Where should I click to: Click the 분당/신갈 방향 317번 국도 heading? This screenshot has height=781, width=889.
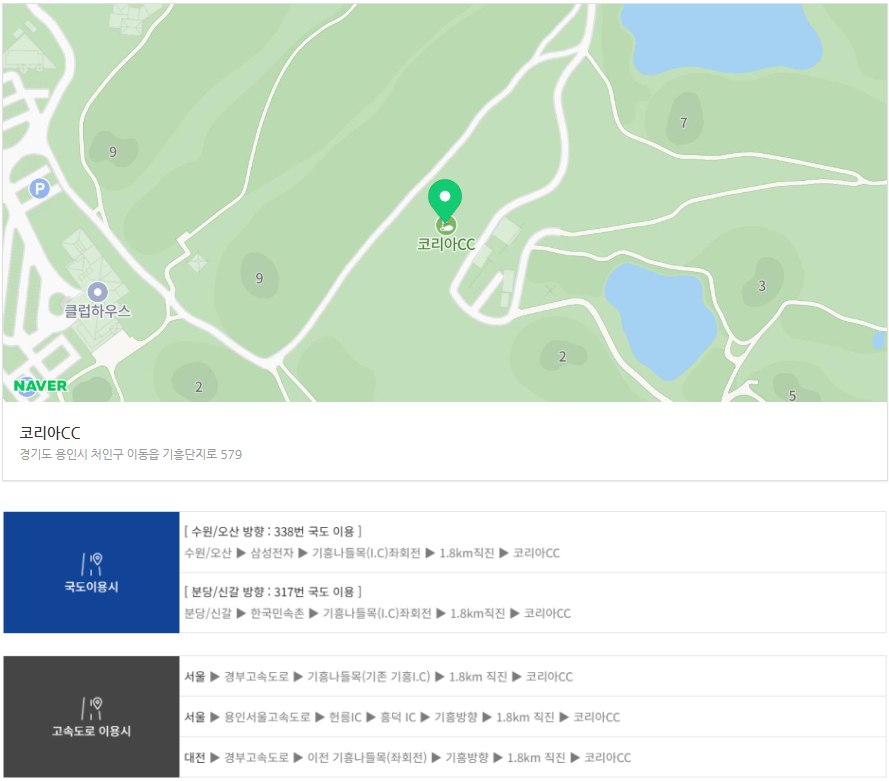pyautogui.click(x=273, y=592)
